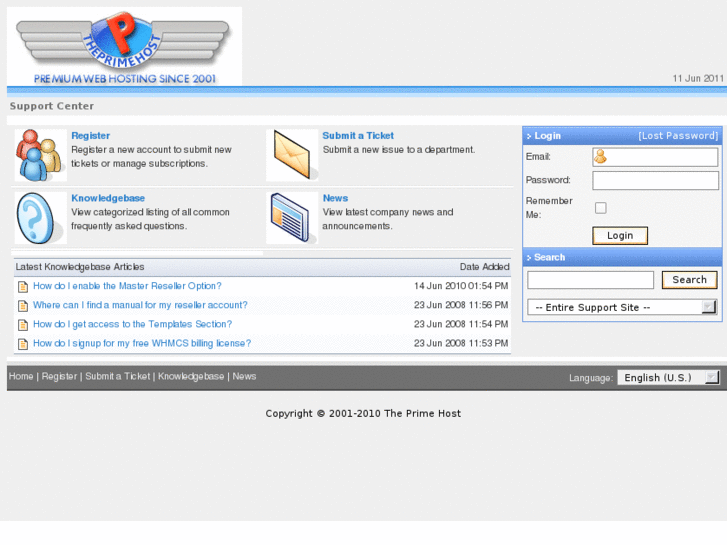Open the English (U.S.) language dropdown

tap(668, 378)
